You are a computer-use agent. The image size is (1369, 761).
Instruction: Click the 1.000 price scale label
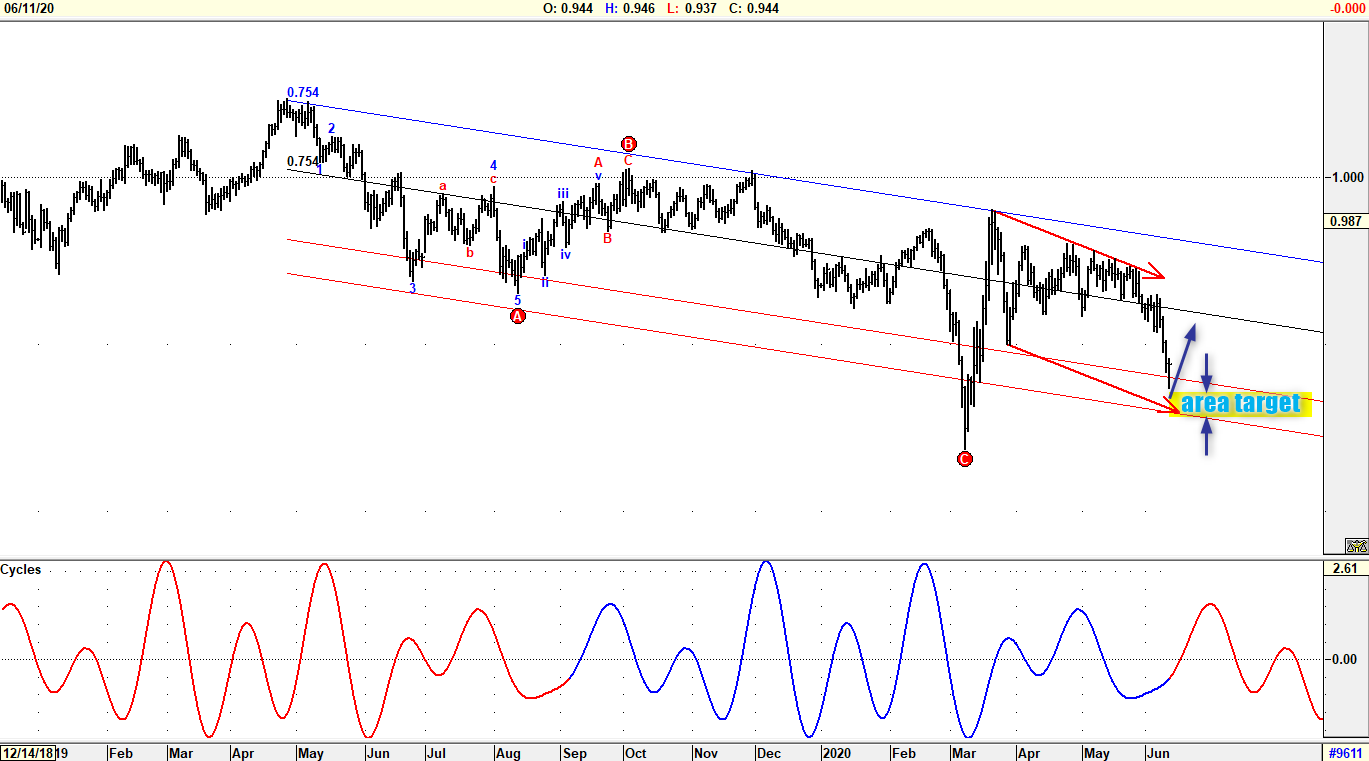1346,178
